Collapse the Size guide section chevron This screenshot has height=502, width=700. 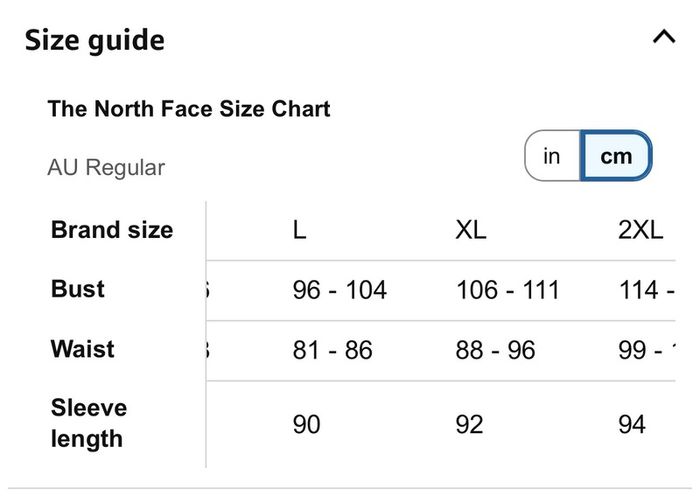664,37
